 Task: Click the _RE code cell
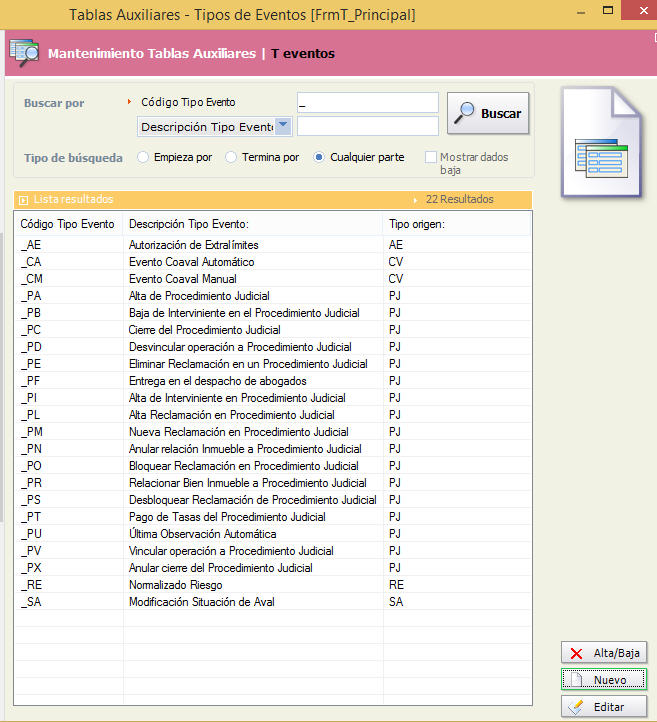click(31, 585)
